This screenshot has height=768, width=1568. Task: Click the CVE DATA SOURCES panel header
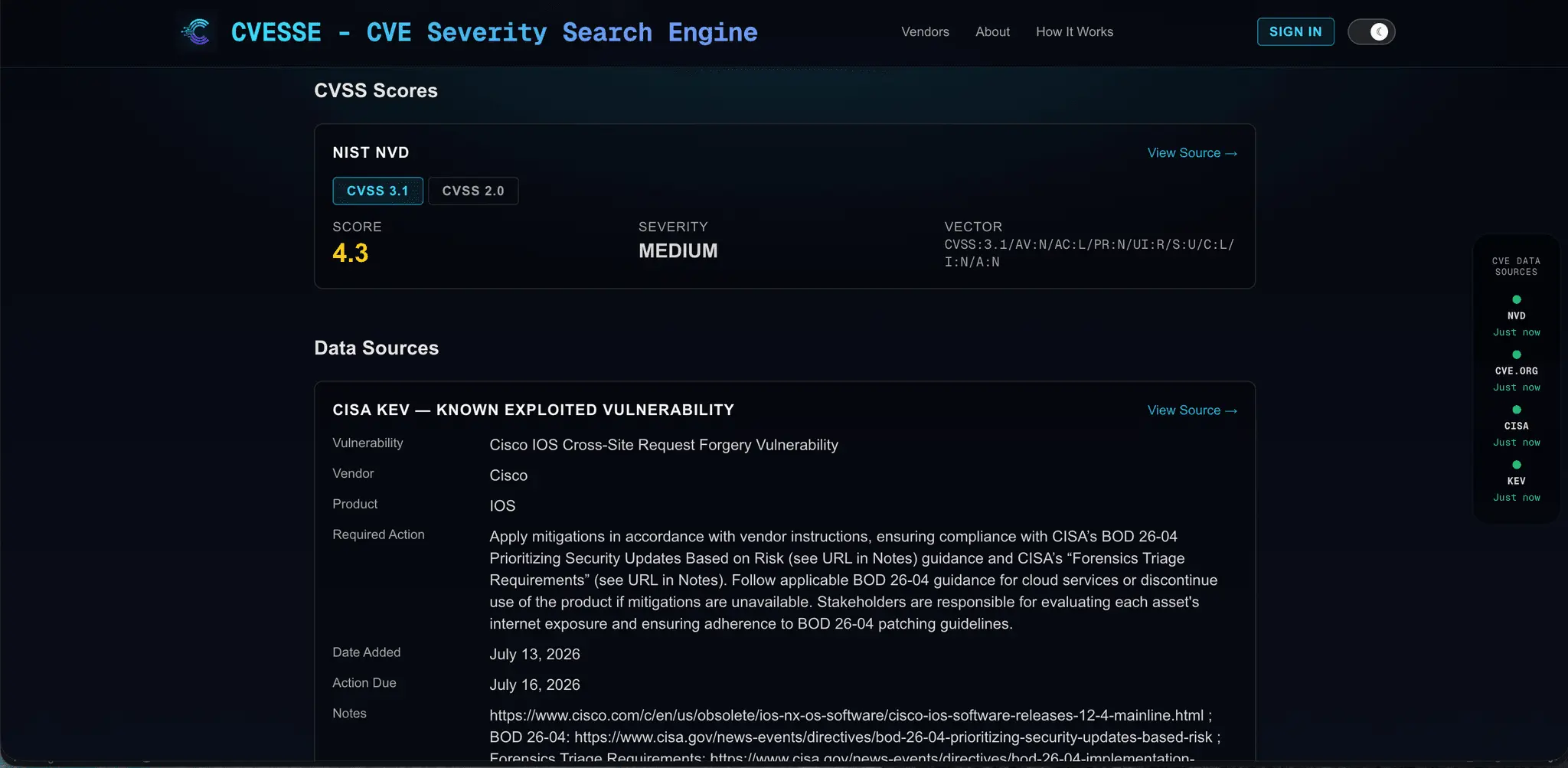click(x=1516, y=266)
